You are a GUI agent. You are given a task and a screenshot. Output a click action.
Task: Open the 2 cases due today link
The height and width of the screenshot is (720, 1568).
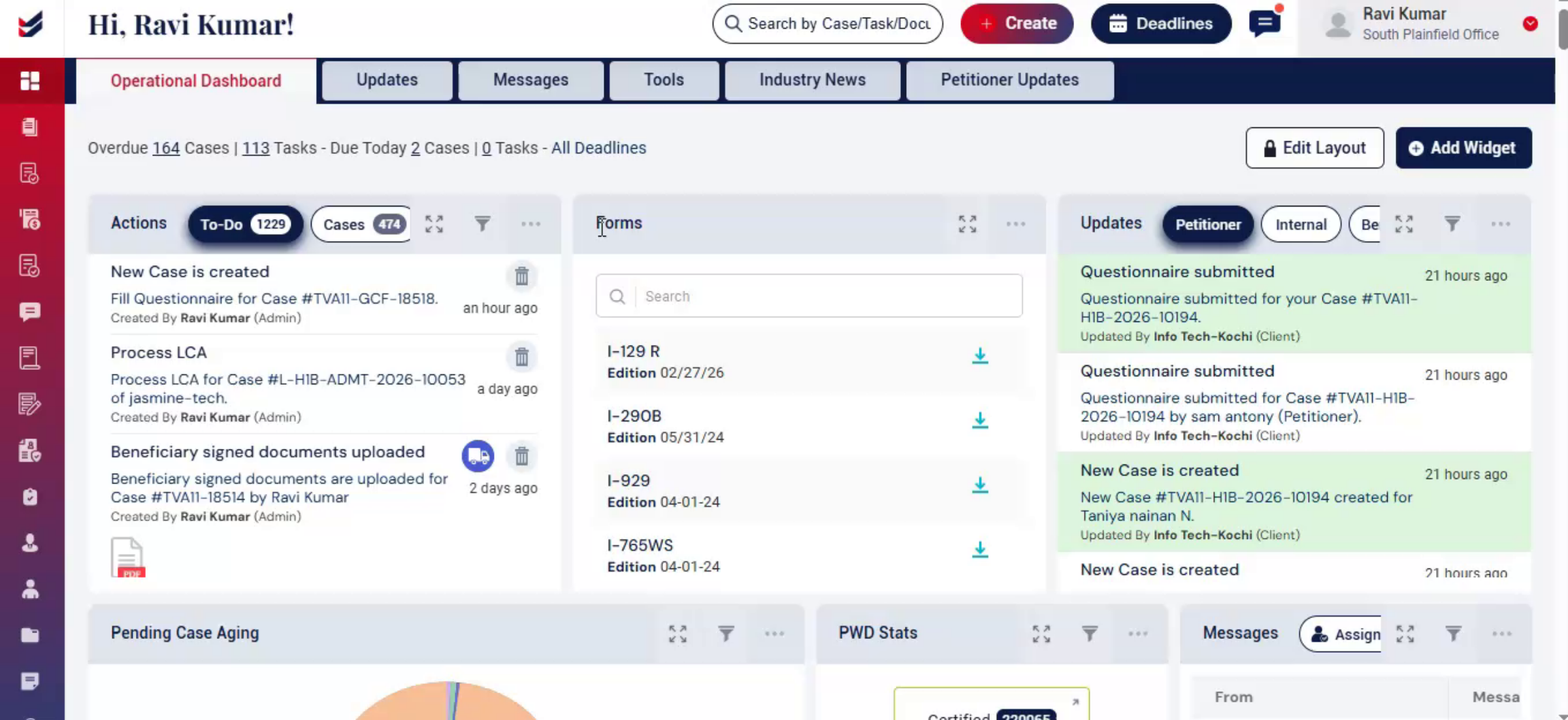click(x=416, y=148)
